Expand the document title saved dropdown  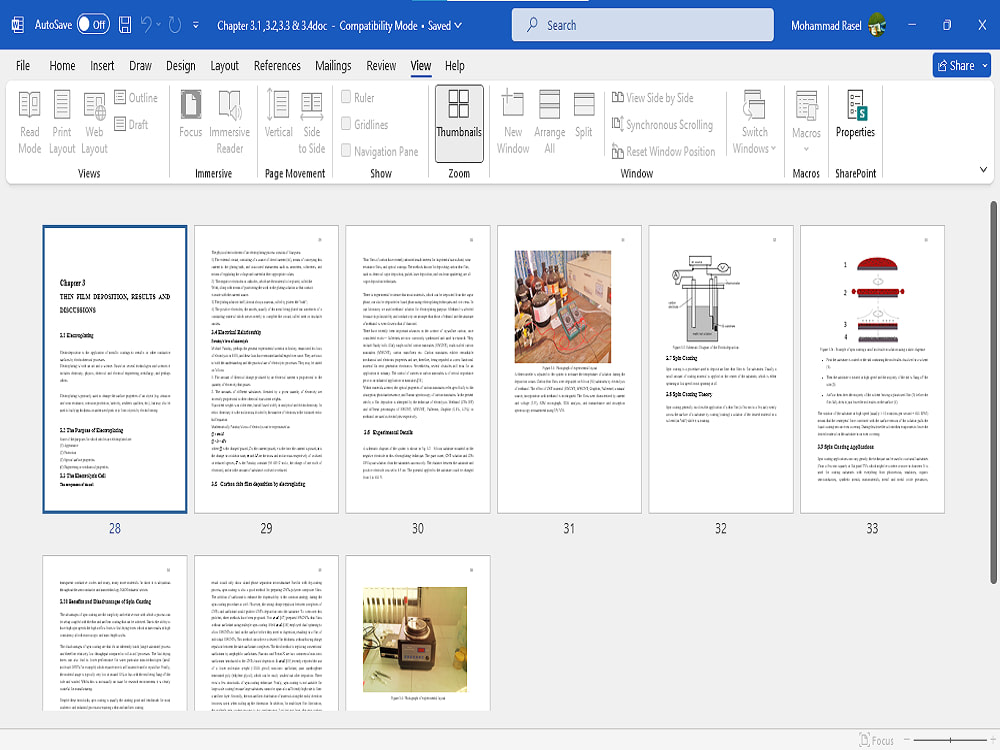click(458, 26)
